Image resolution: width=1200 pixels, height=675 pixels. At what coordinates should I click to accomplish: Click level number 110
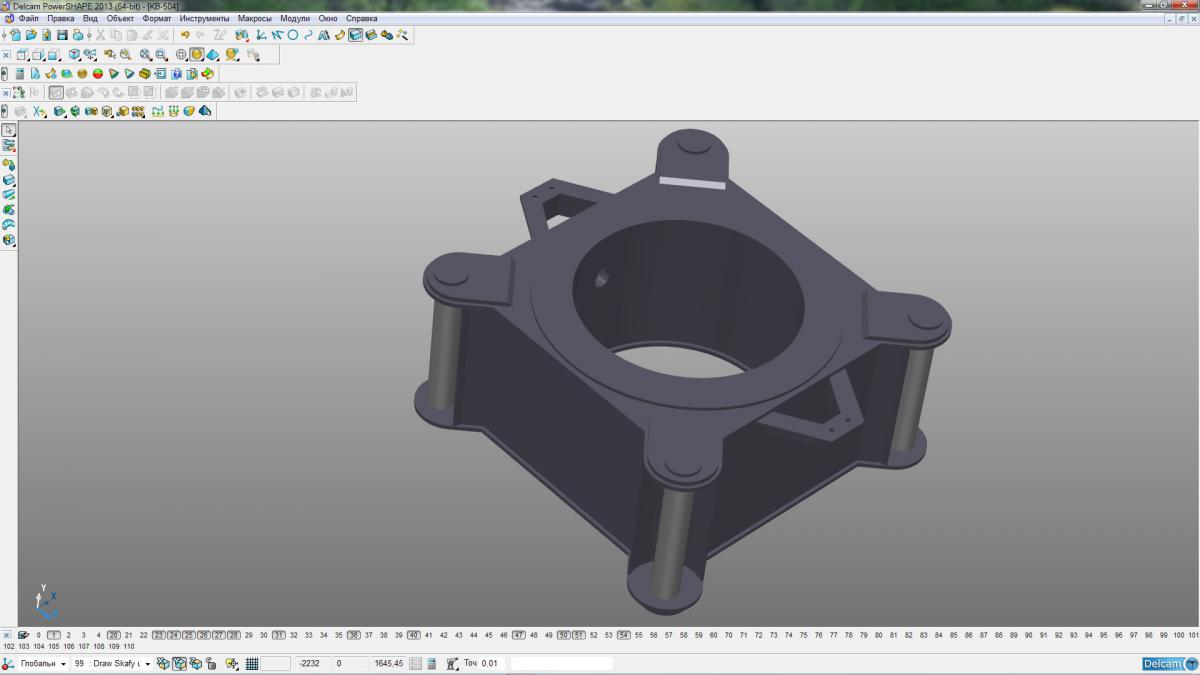tap(129, 646)
